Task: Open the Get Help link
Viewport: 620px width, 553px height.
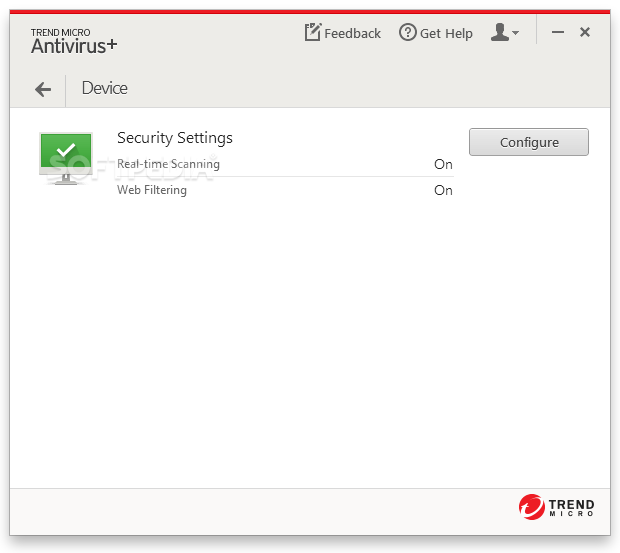Action: pos(436,33)
